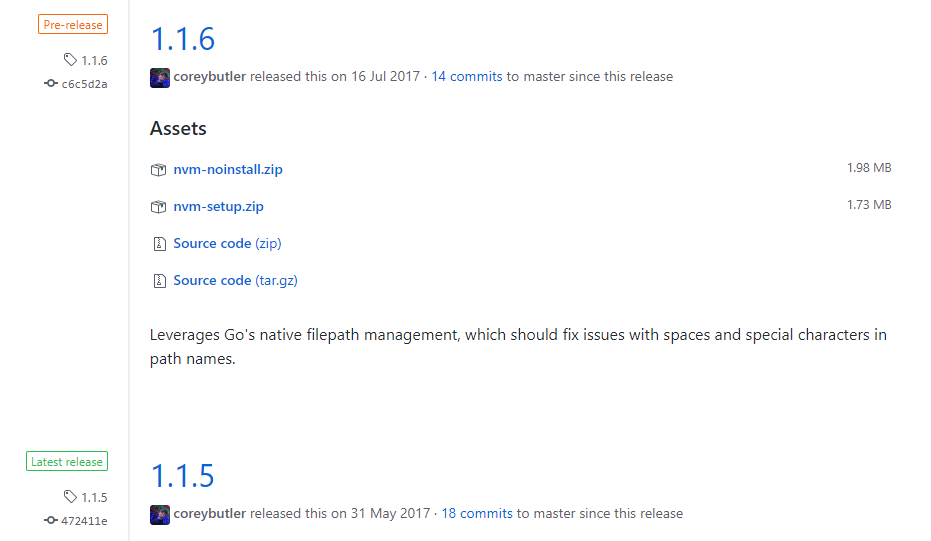This screenshot has width=931, height=541.
Task: Open coreybutler avatar on release 1.1.5
Action: tap(160, 515)
